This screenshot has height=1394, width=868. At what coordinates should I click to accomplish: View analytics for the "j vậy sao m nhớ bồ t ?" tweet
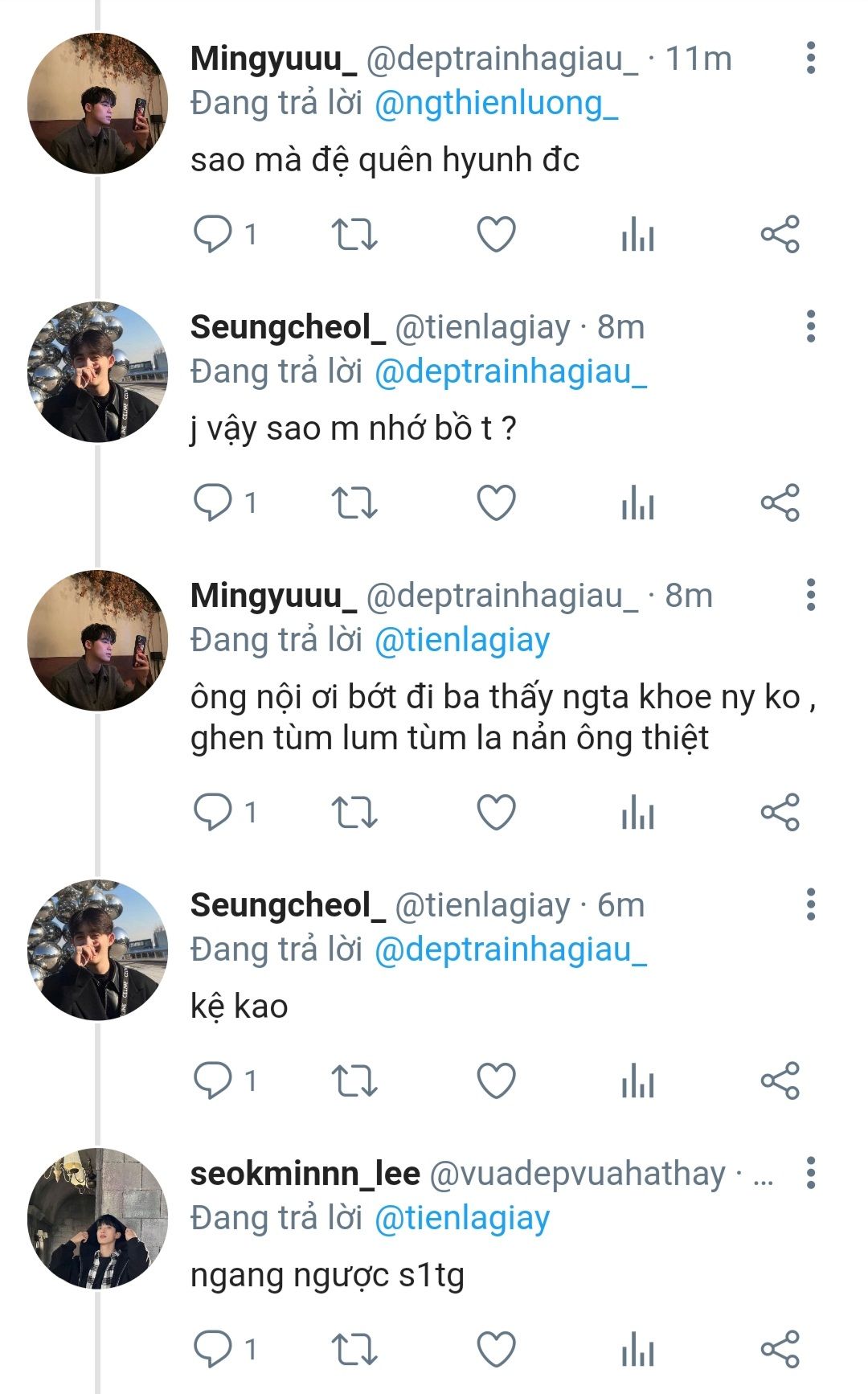click(638, 503)
